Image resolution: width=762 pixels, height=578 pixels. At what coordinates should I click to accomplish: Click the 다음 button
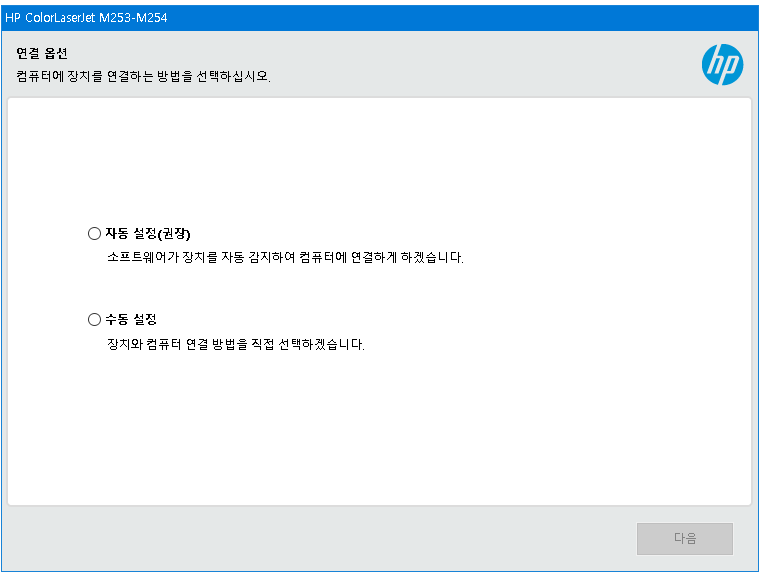685,538
